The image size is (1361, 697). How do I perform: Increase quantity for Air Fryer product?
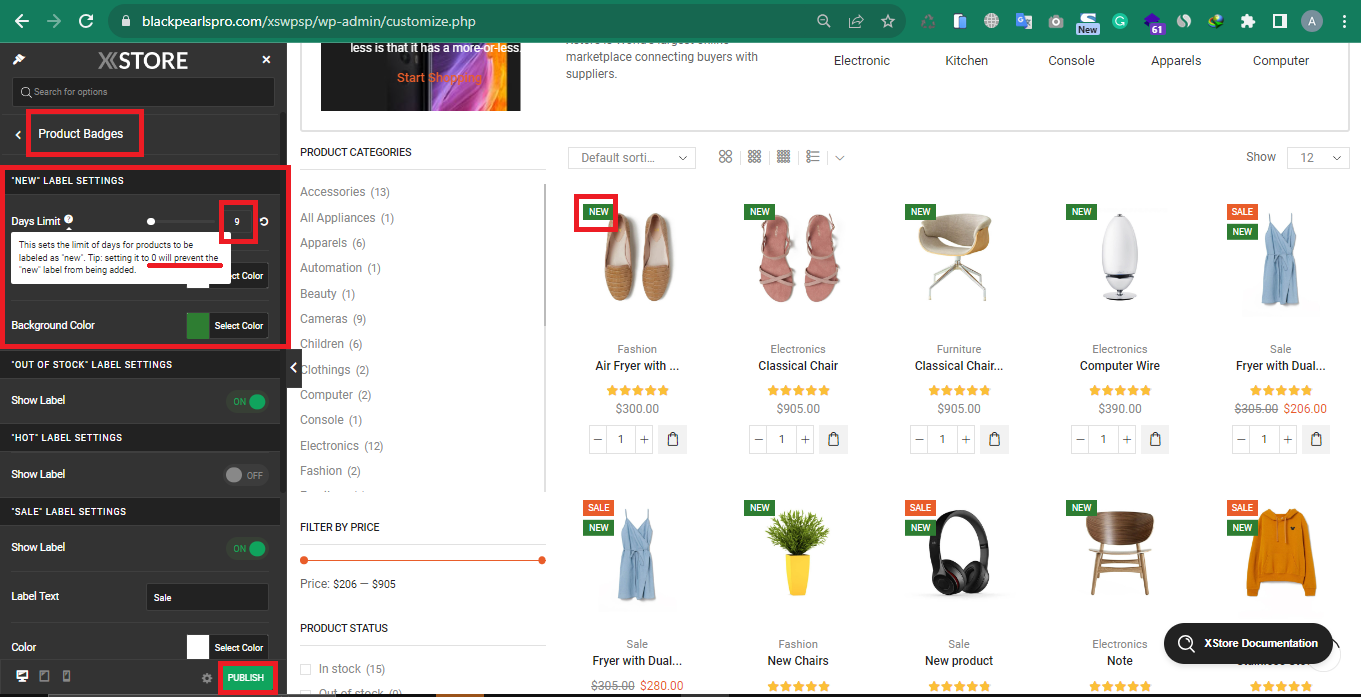[x=644, y=439]
